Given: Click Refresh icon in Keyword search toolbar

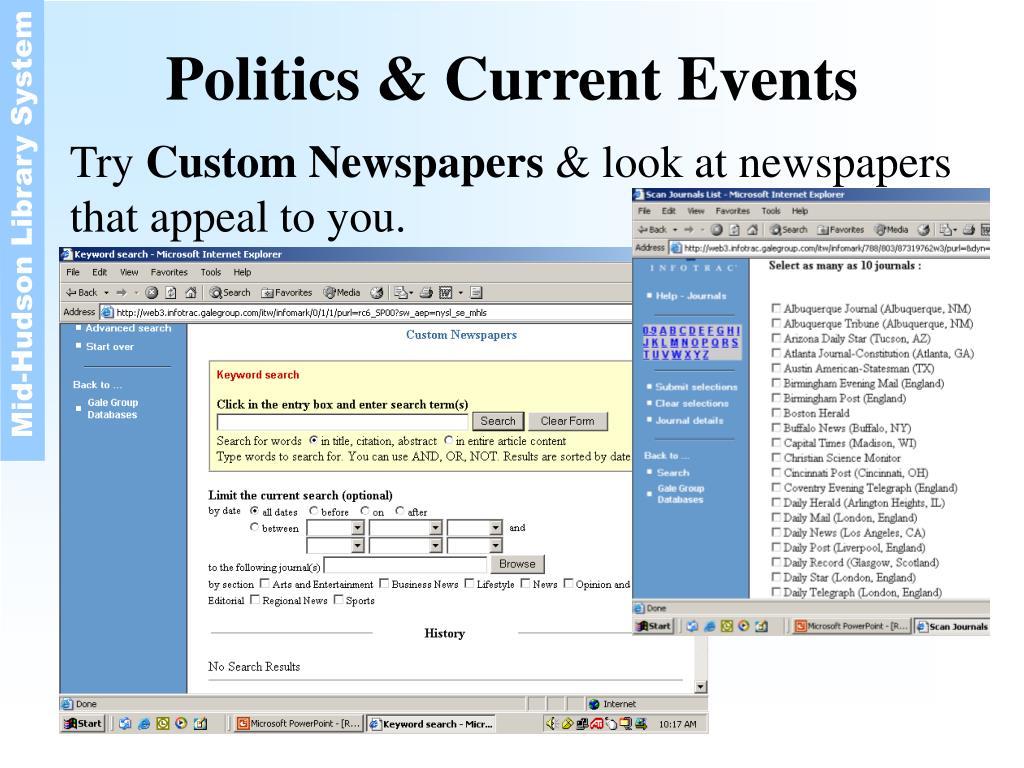Looking at the screenshot, I should point(170,293).
